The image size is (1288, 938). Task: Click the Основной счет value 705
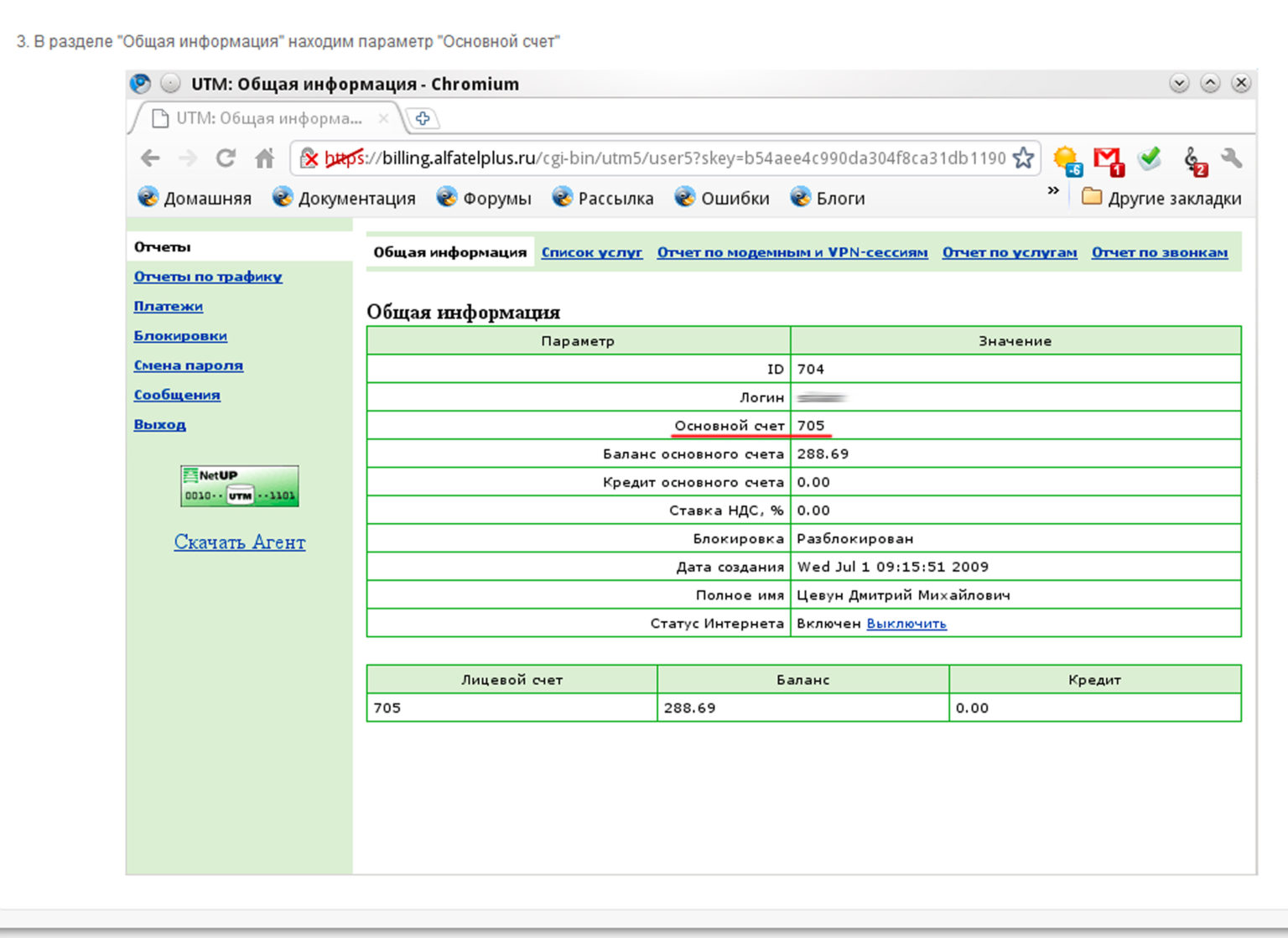click(x=811, y=426)
